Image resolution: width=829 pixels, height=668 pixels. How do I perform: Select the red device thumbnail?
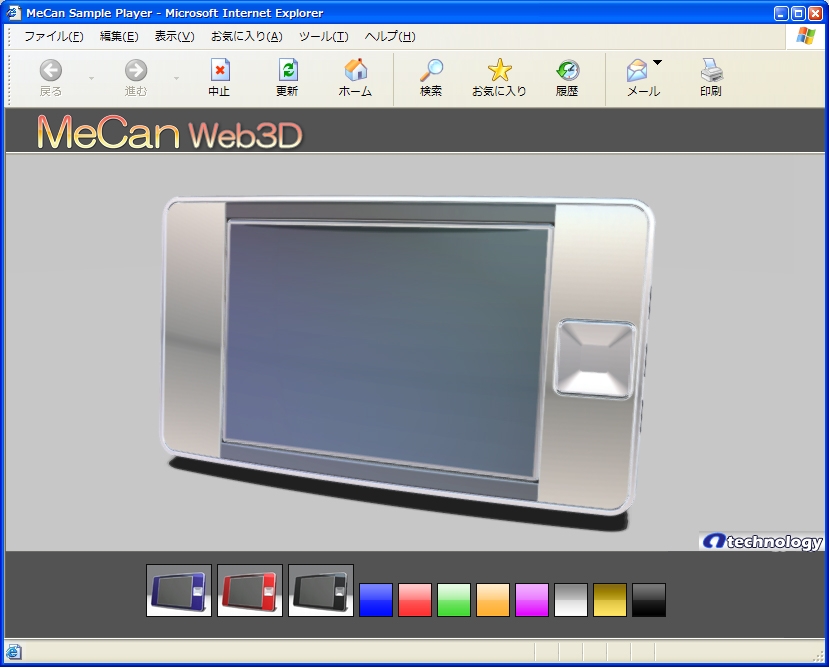pos(250,590)
